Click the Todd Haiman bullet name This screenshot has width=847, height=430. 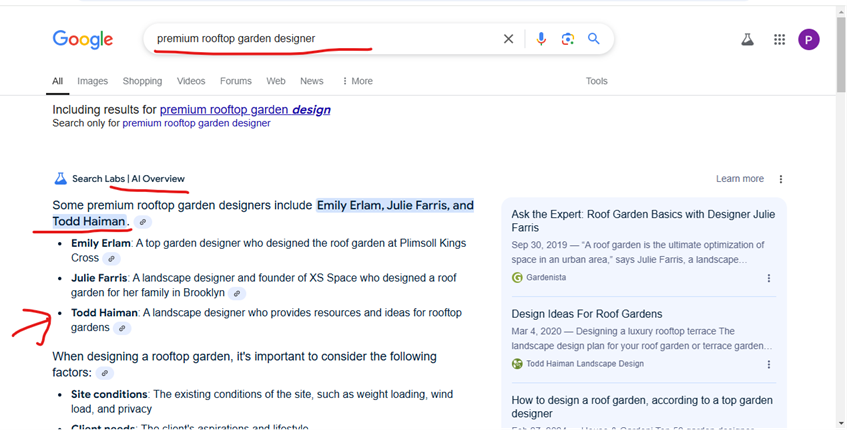(104, 313)
